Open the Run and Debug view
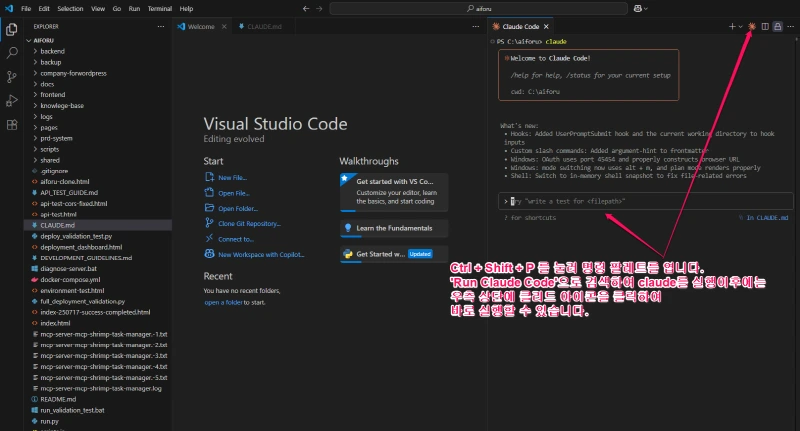The image size is (800, 431). pyautogui.click(x=12, y=101)
